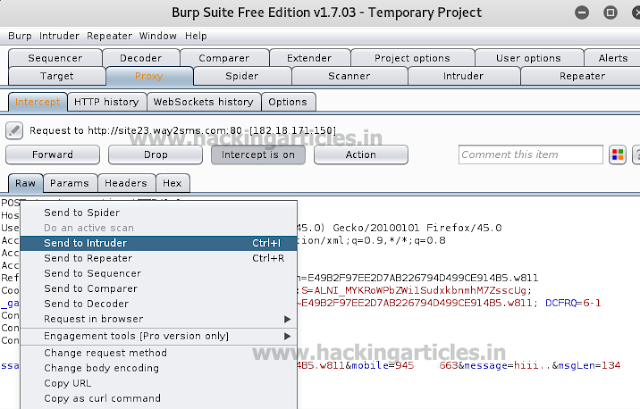Switch to the Sequencer tab
The width and height of the screenshot is (640, 409).
(55, 58)
